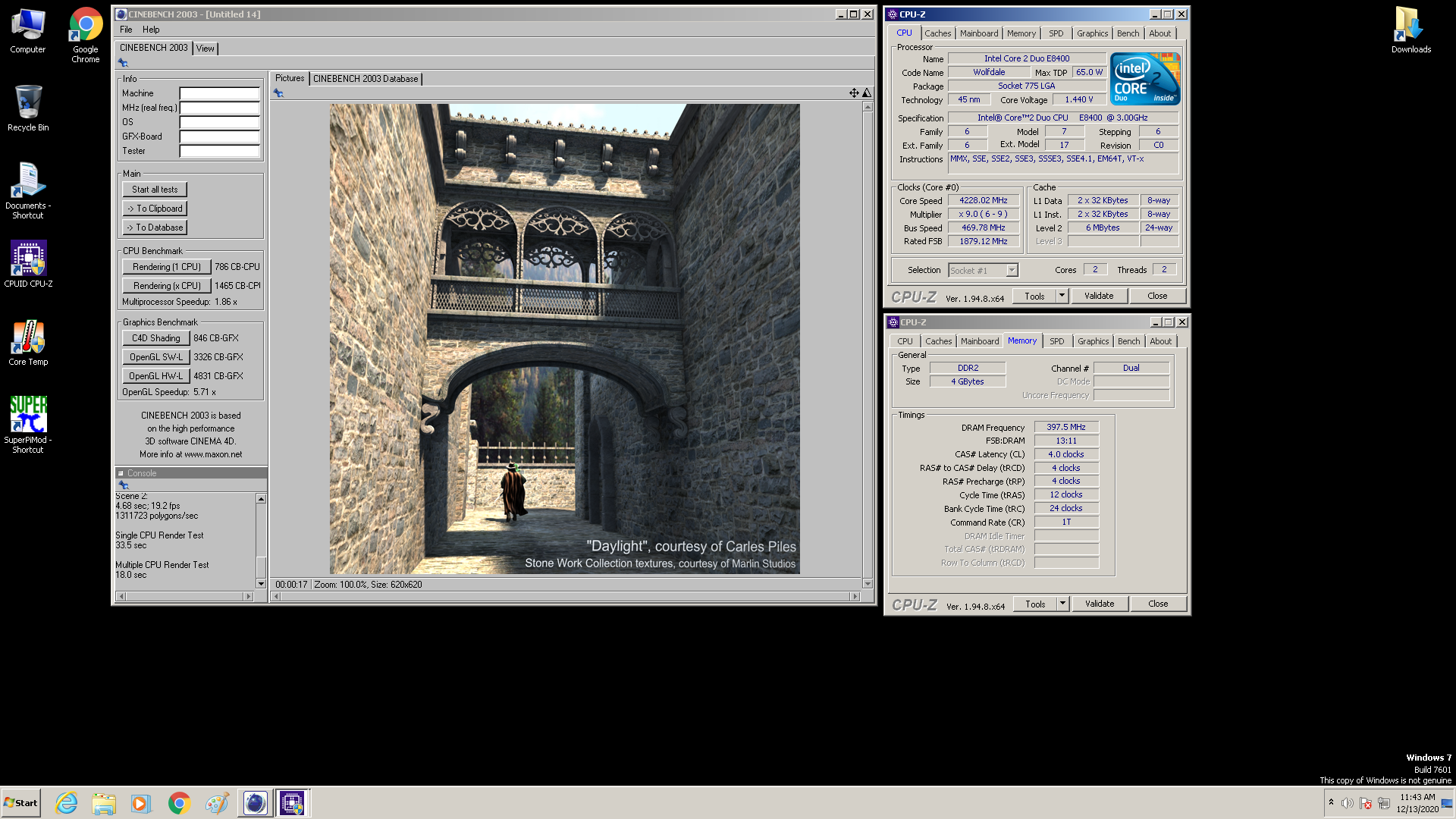Click Close button in bottom CPU-Z window
Screen dimensions: 1456x819
click(1158, 604)
